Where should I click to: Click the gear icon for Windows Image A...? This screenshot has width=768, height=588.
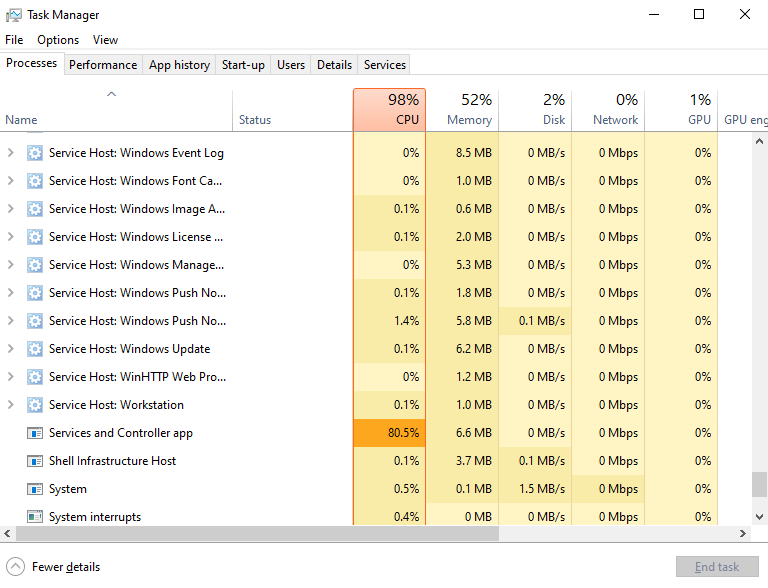click(x=34, y=209)
